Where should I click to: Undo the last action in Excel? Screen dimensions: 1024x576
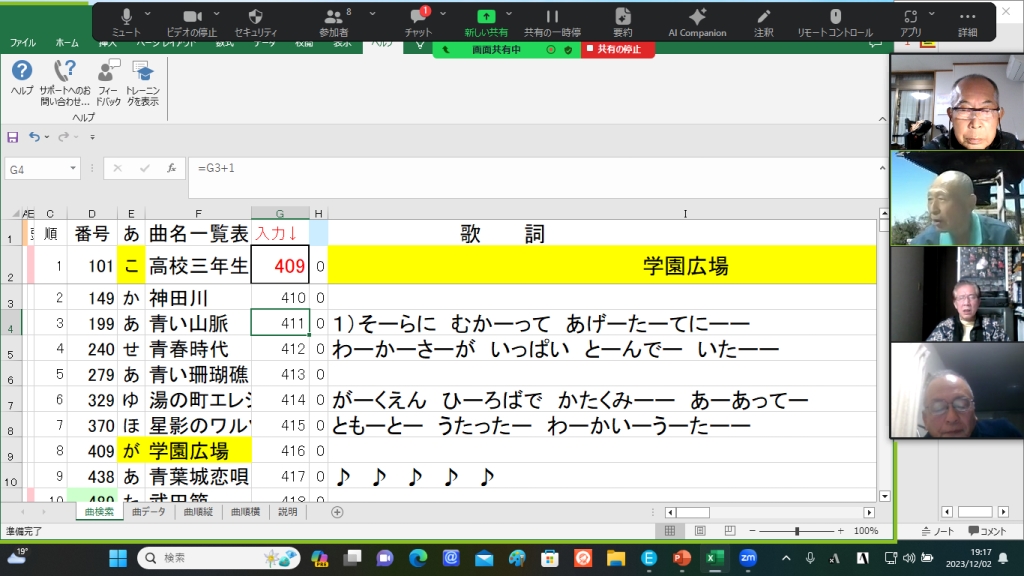(x=34, y=137)
